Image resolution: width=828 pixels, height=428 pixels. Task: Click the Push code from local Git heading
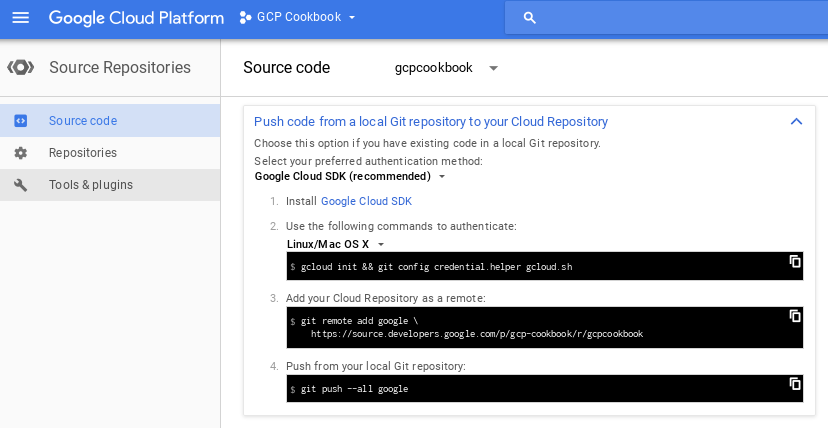pos(430,122)
